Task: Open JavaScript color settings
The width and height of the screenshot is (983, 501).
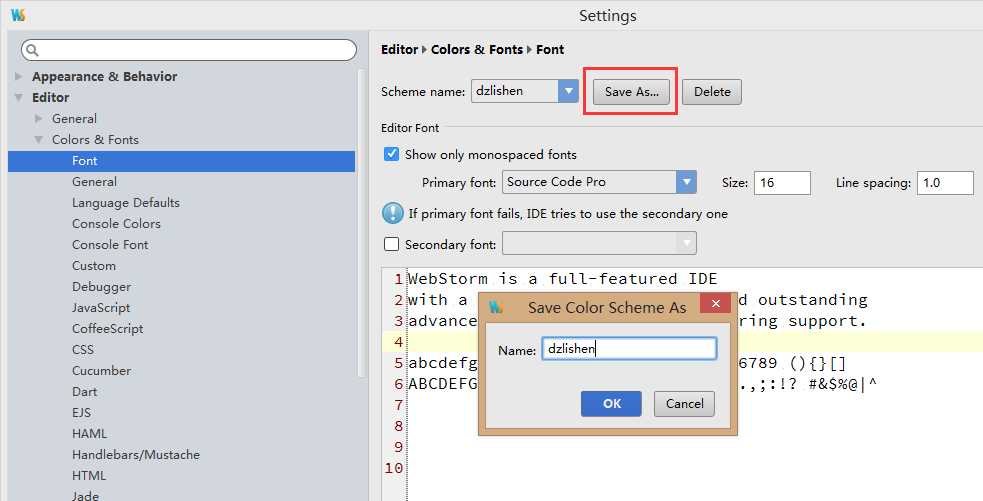Action: 101,308
